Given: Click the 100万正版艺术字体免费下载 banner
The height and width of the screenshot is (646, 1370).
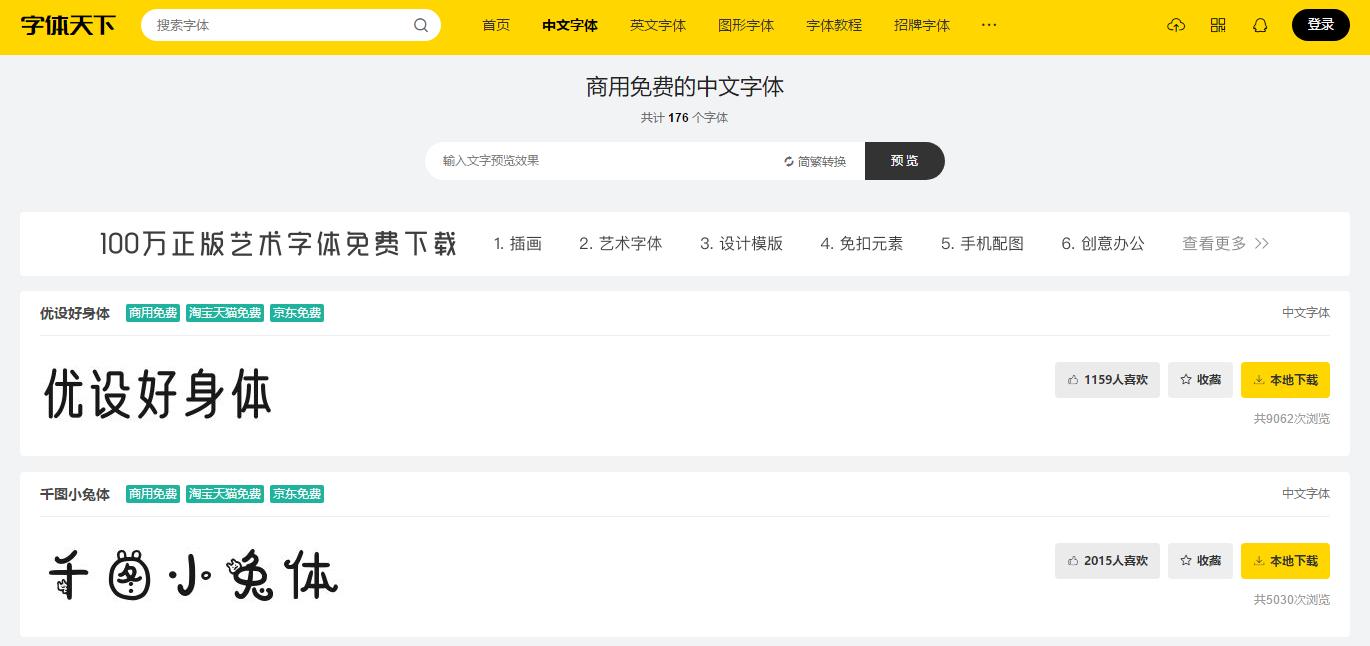Looking at the screenshot, I should (278, 243).
